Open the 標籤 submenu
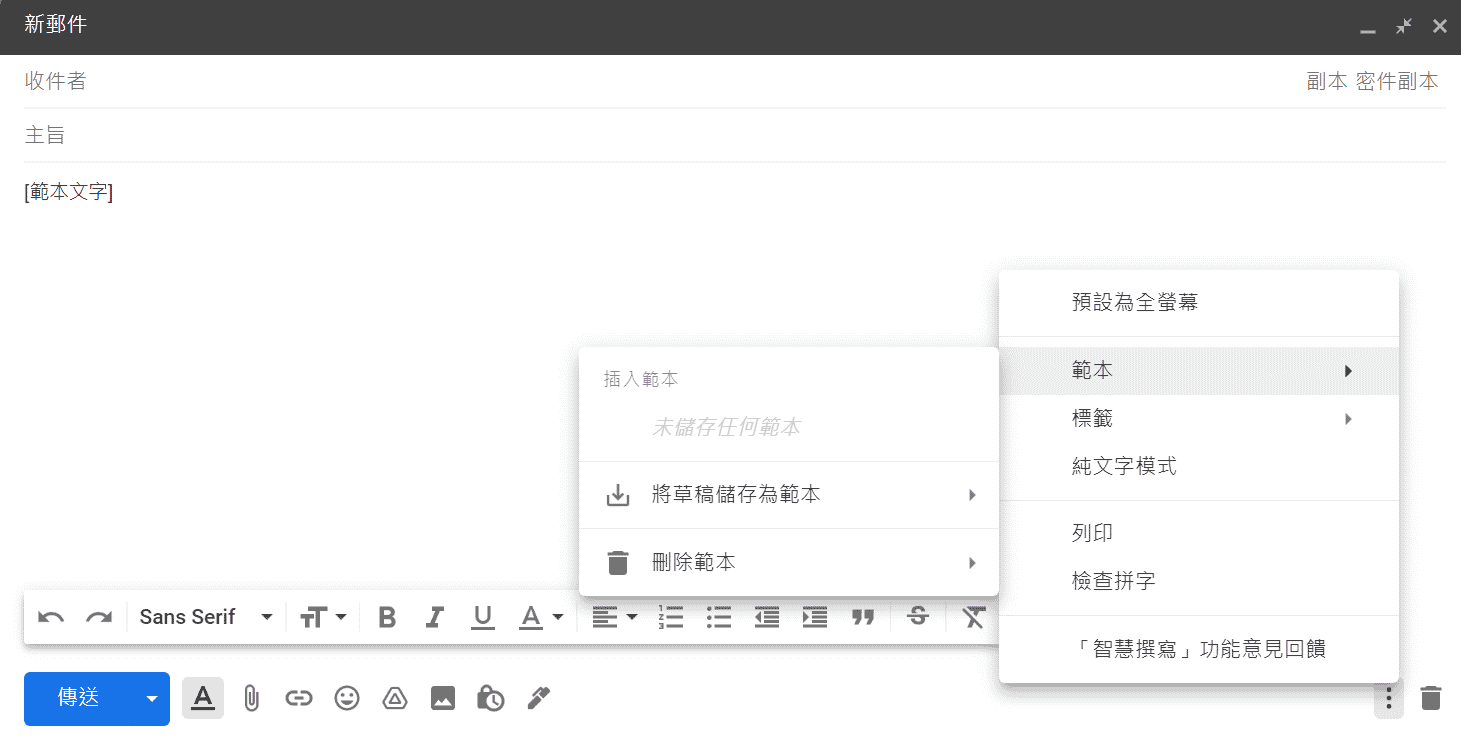The height and width of the screenshot is (741, 1461). 1199,419
